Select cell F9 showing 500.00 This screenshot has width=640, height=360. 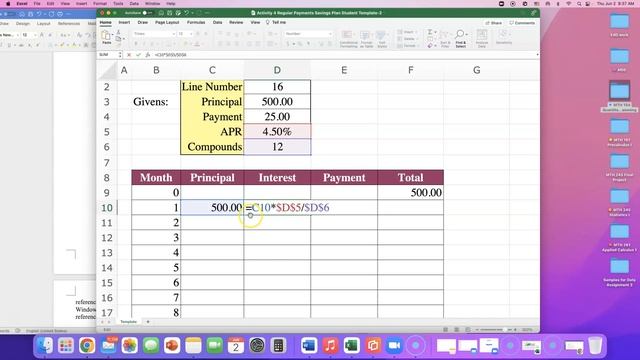click(411, 193)
